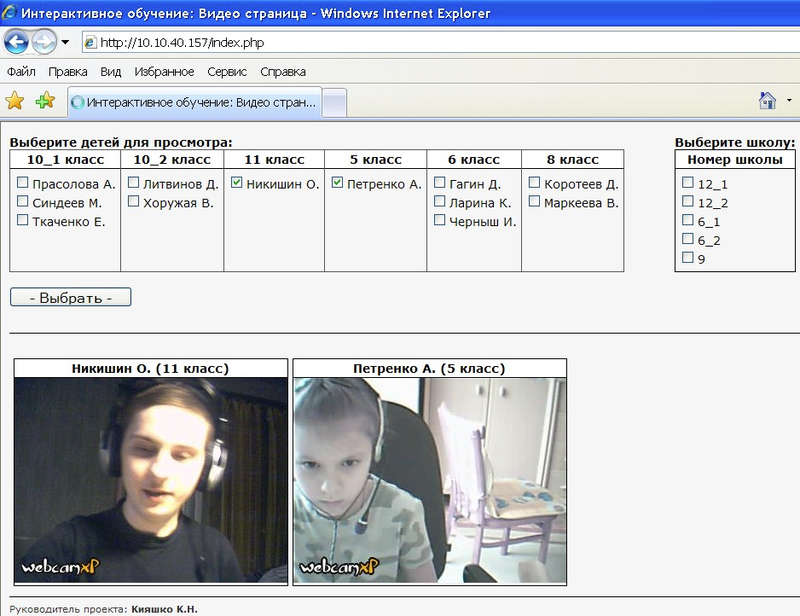Click the - Выбрать - button
The width and height of the screenshot is (800, 616).
pos(70,297)
